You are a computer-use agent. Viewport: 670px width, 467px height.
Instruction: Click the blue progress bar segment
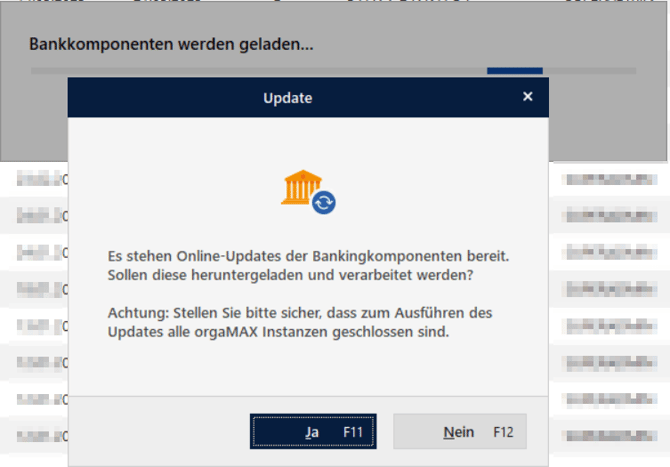click(514, 71)
